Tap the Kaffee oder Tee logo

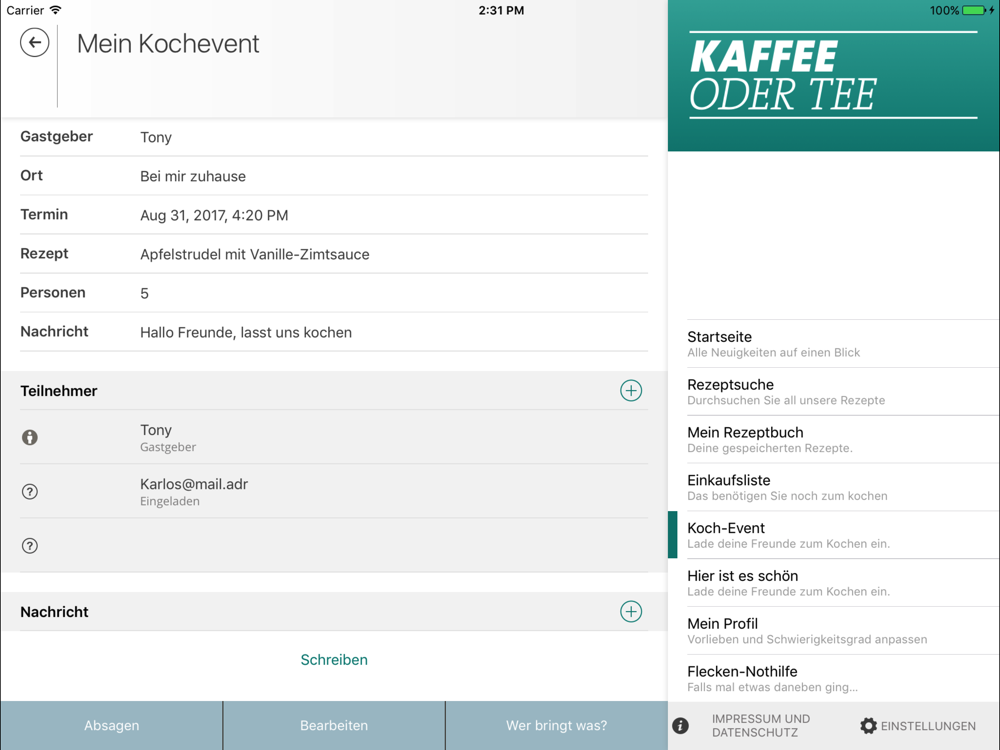click(833, 75)
